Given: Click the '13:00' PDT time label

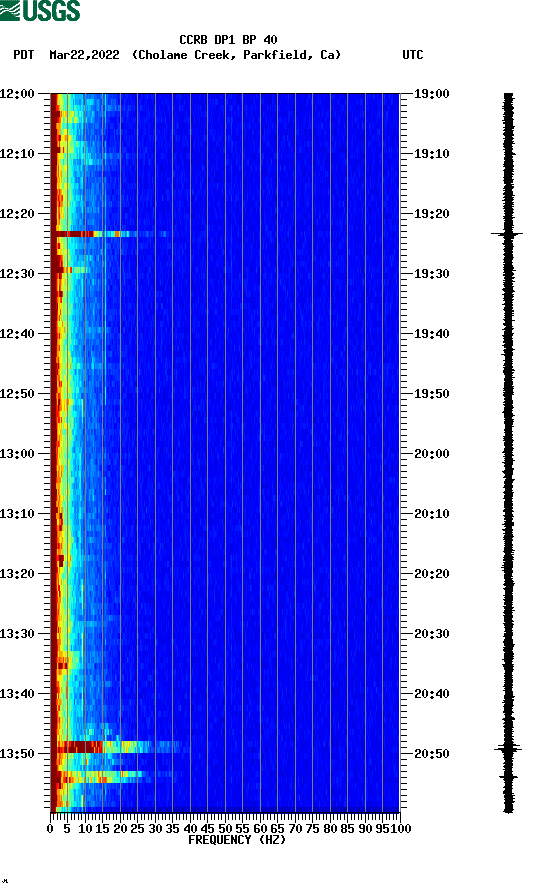Looking at the screenshot, I should 17,454.
